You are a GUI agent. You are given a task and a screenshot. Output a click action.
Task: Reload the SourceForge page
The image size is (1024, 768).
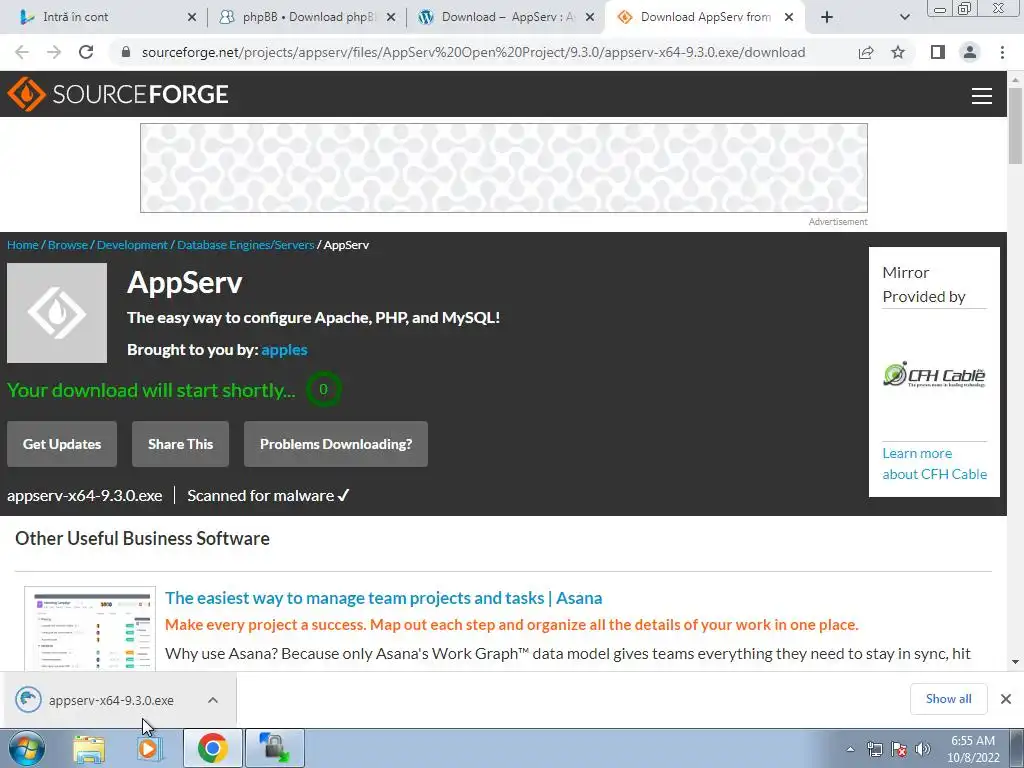pos(86,52)
